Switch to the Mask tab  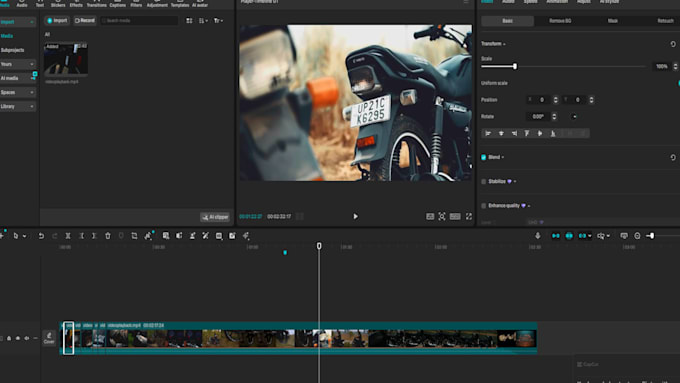612,21
